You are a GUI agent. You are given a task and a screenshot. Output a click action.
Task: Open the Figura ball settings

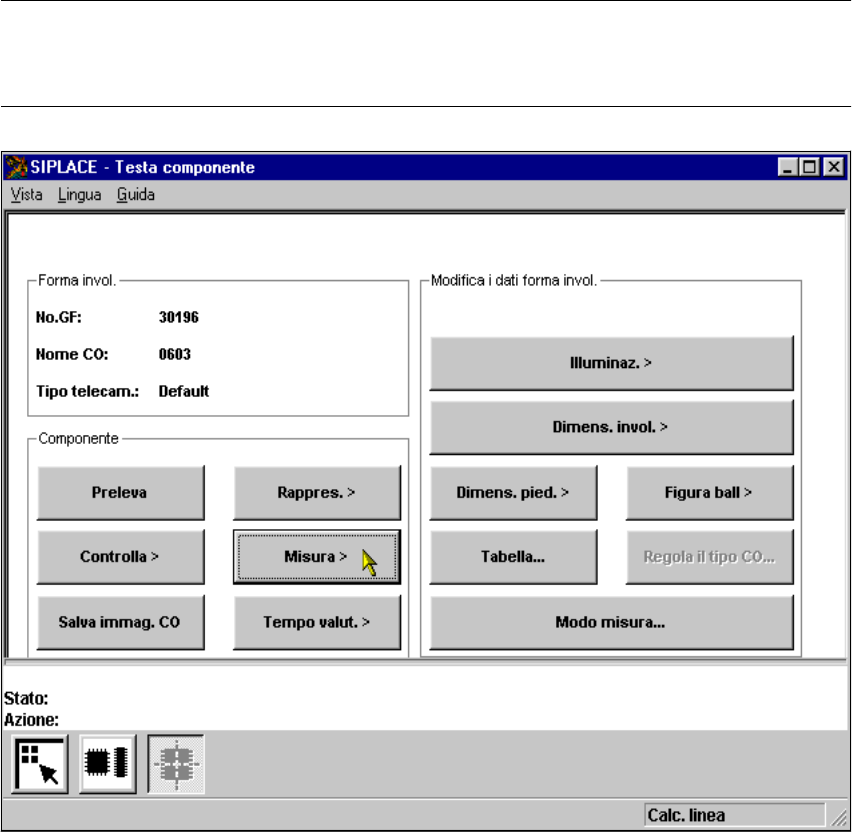click(x=709, y=492)
